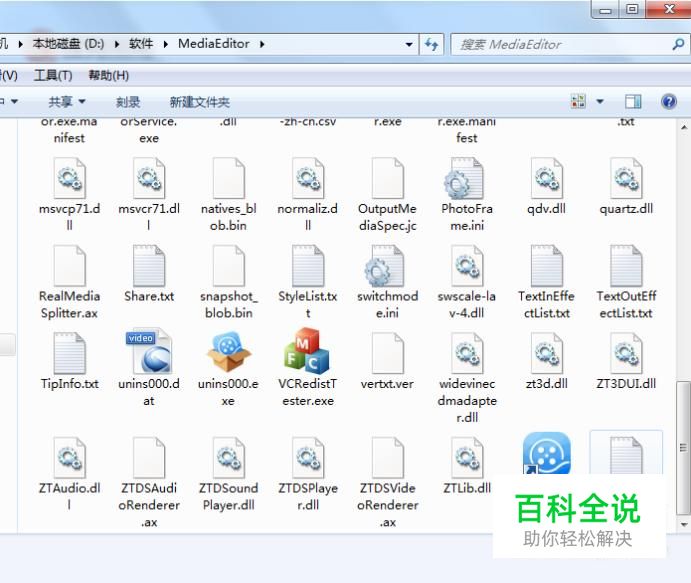Select natives_blob.bin file icon

[x=228, y=178]
